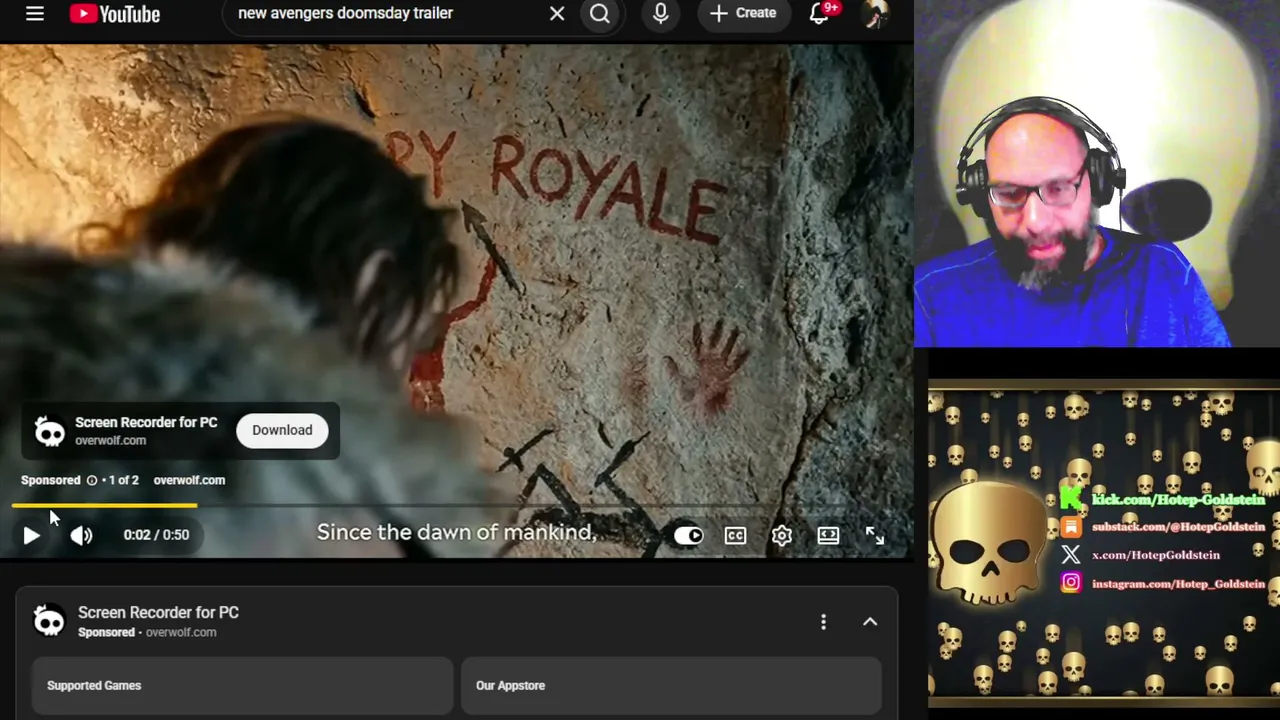Click the substack.com/@HotepGoldstein text
Image resolution: width=1280 pixels, height=720 pixels.
click(x=1178, y=527)
